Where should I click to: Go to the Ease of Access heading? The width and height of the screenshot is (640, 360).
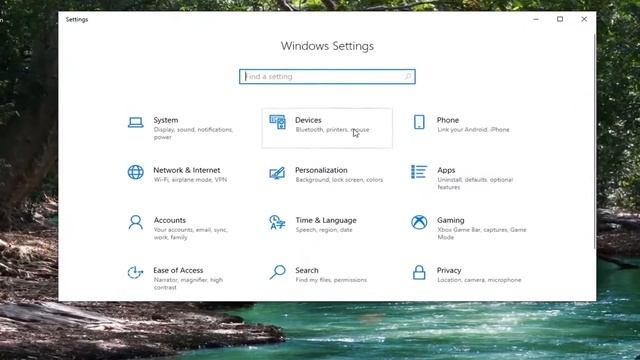pos(178,270)
